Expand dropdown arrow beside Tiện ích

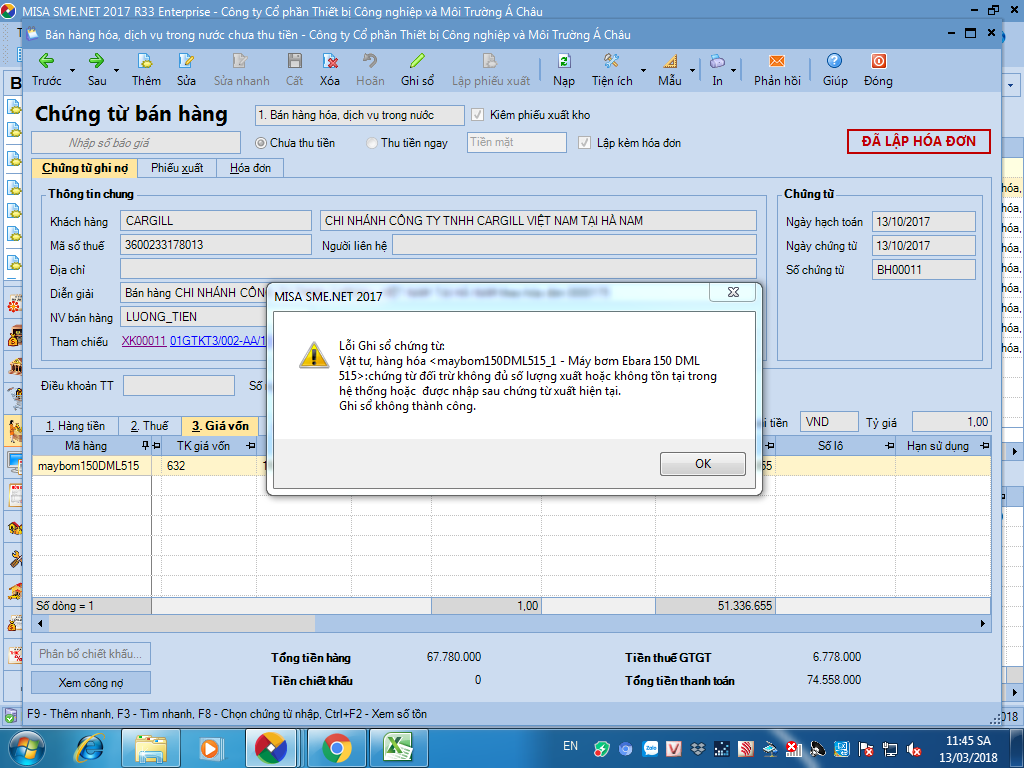point(643,70)
